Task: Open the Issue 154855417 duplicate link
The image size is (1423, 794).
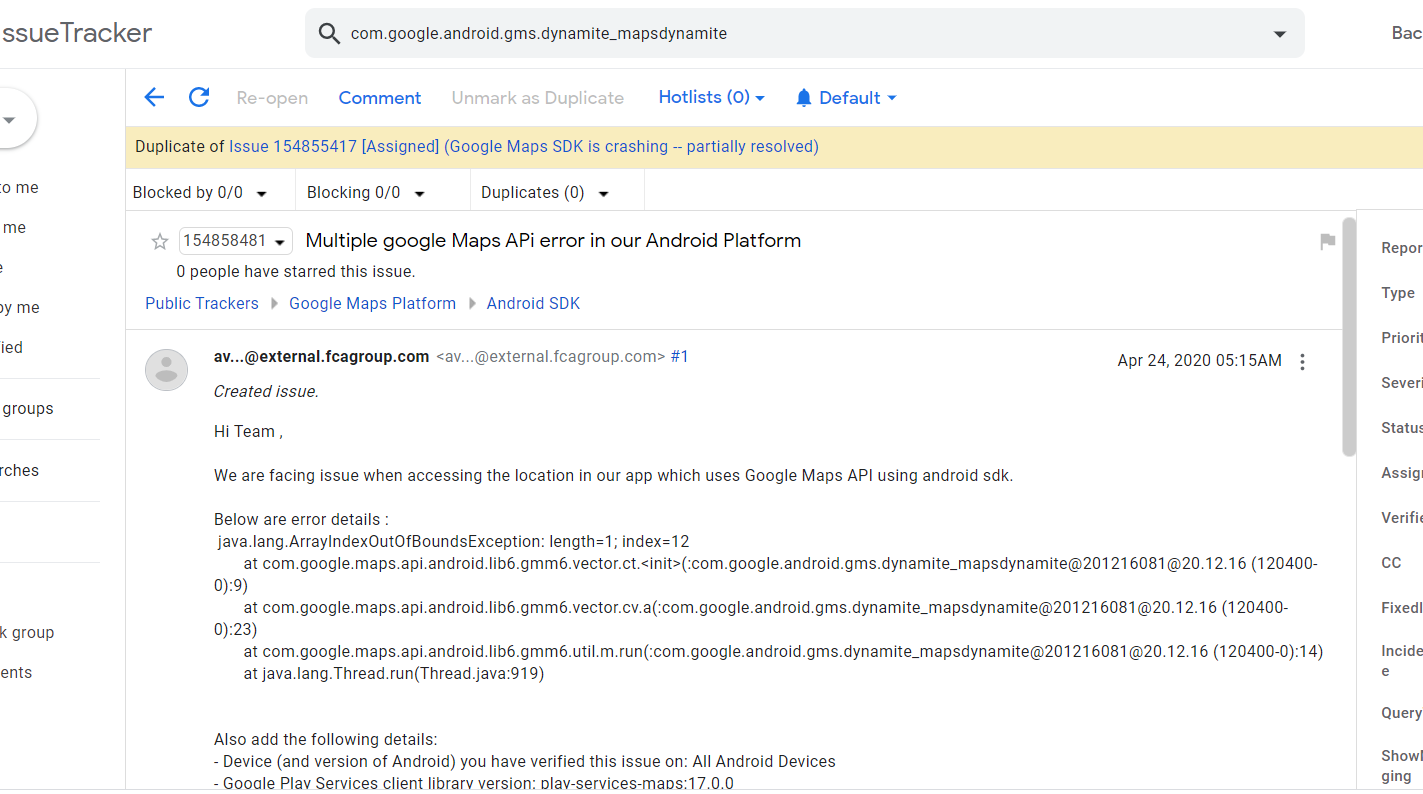Action: tap(524, 147)
